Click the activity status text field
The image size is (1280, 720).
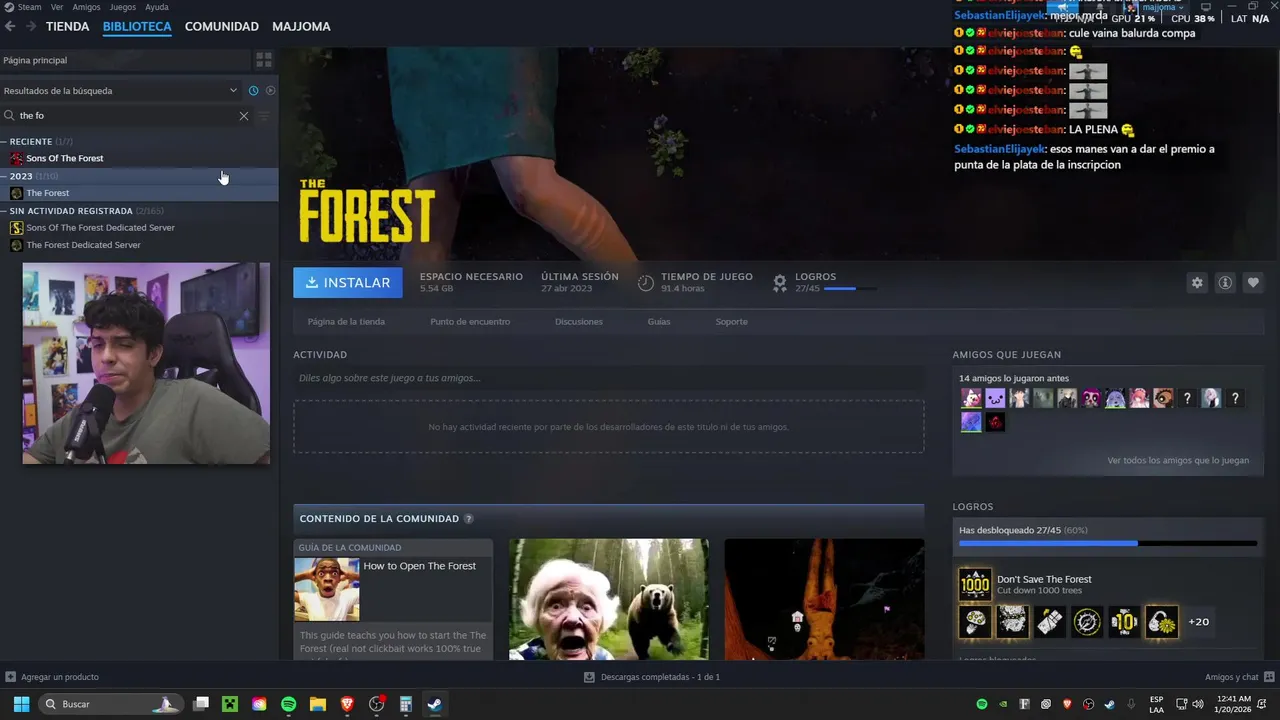608,378
